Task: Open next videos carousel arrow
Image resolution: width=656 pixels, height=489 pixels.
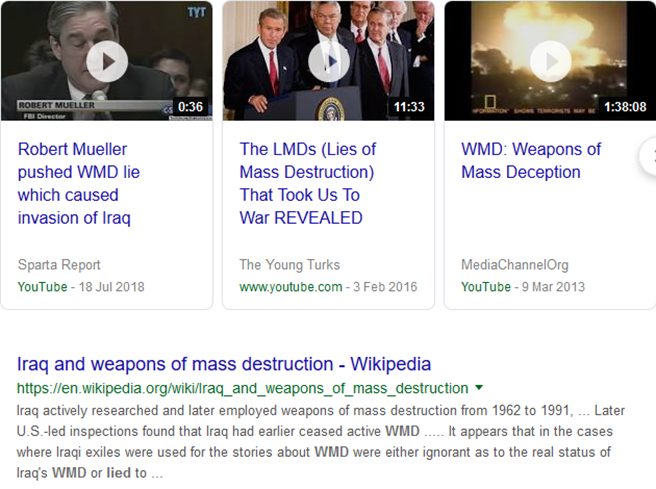Action: [648, 156]
